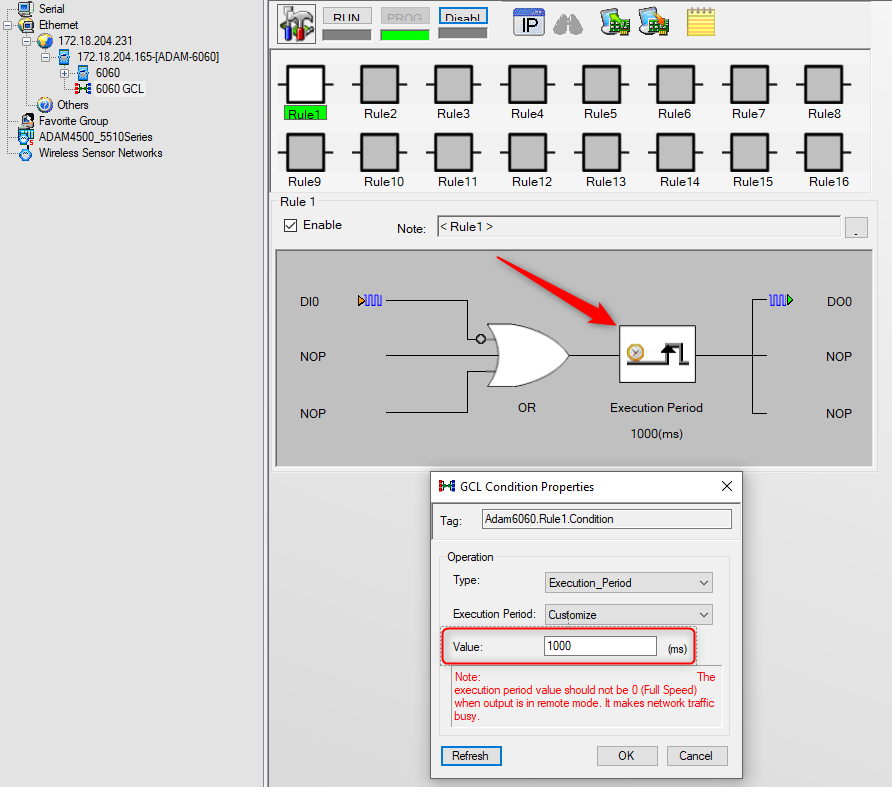Click the yellow notepad icon in toolbar

pyautogui.click(x=700, y=22)
